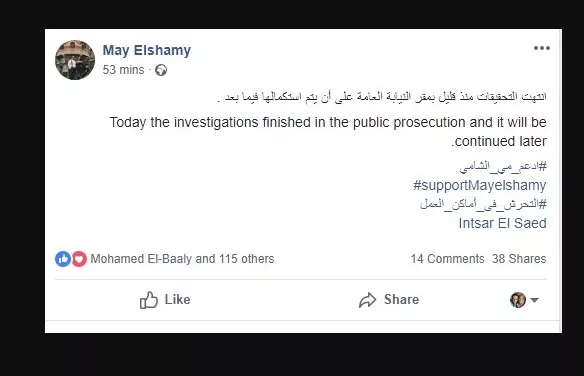
Task: Click the Arabic first line of the post
Action: click(x=382, y=97)
